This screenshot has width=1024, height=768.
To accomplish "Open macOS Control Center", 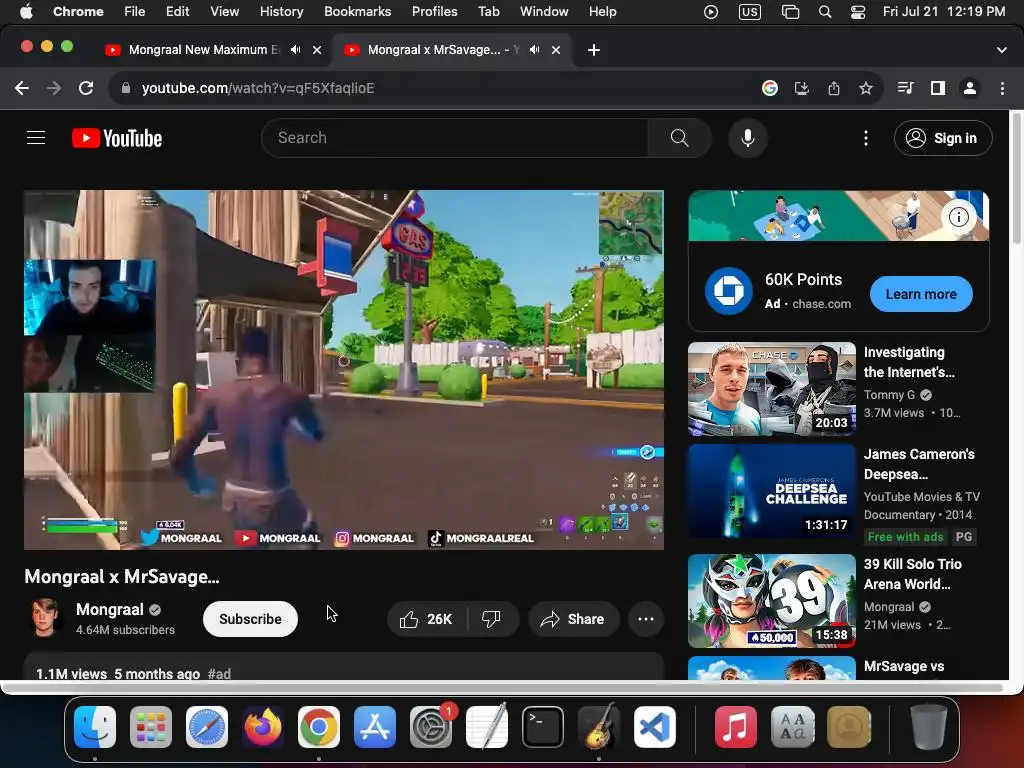I will (x=857, y=12).
